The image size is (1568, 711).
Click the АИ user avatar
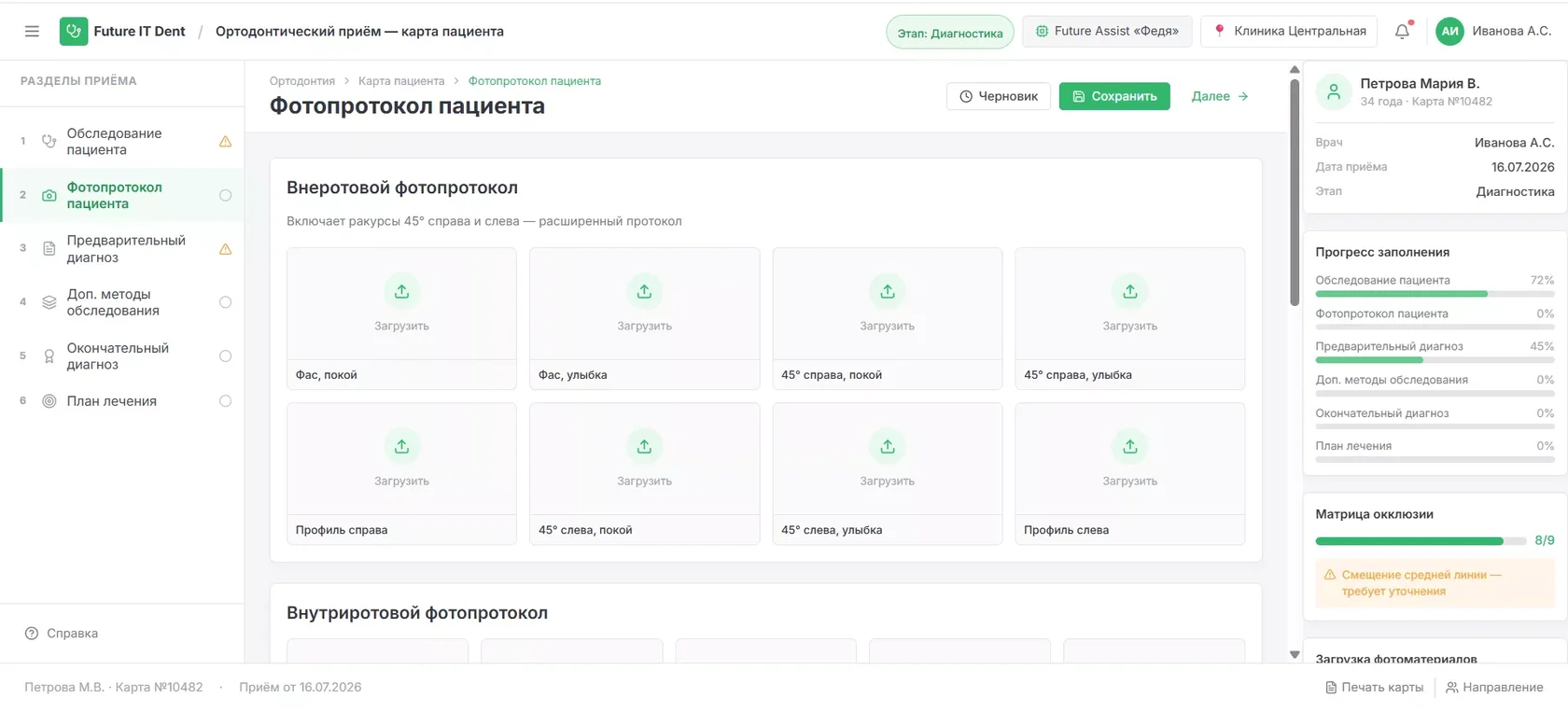click(1449, 32)
